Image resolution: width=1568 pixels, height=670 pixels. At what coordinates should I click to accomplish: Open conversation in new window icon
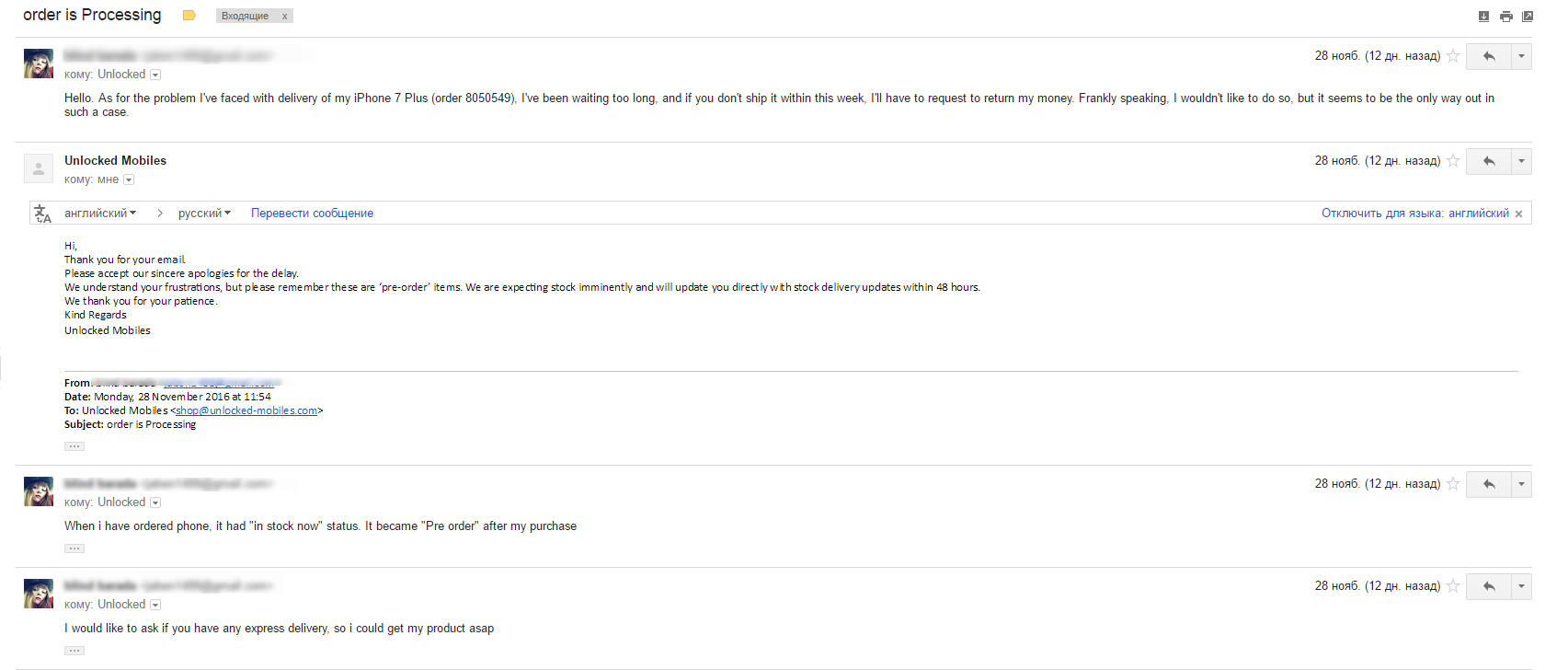(x=1528, y=17)
